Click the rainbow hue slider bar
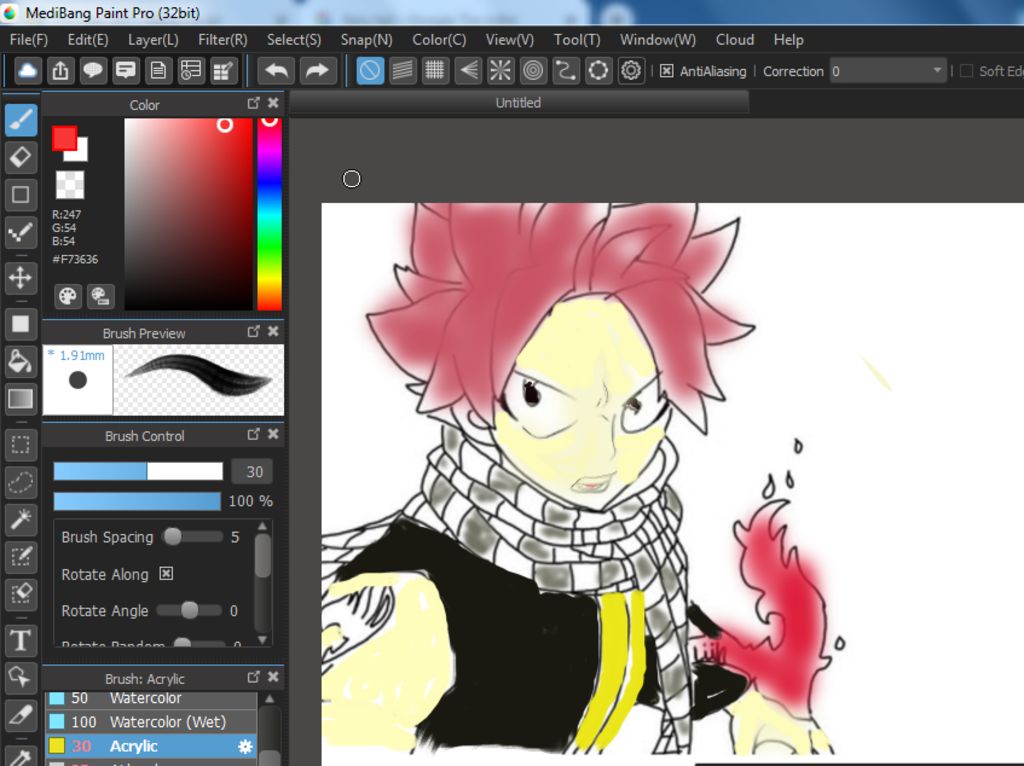The image size is (1024, 766). tap(270, 214)
